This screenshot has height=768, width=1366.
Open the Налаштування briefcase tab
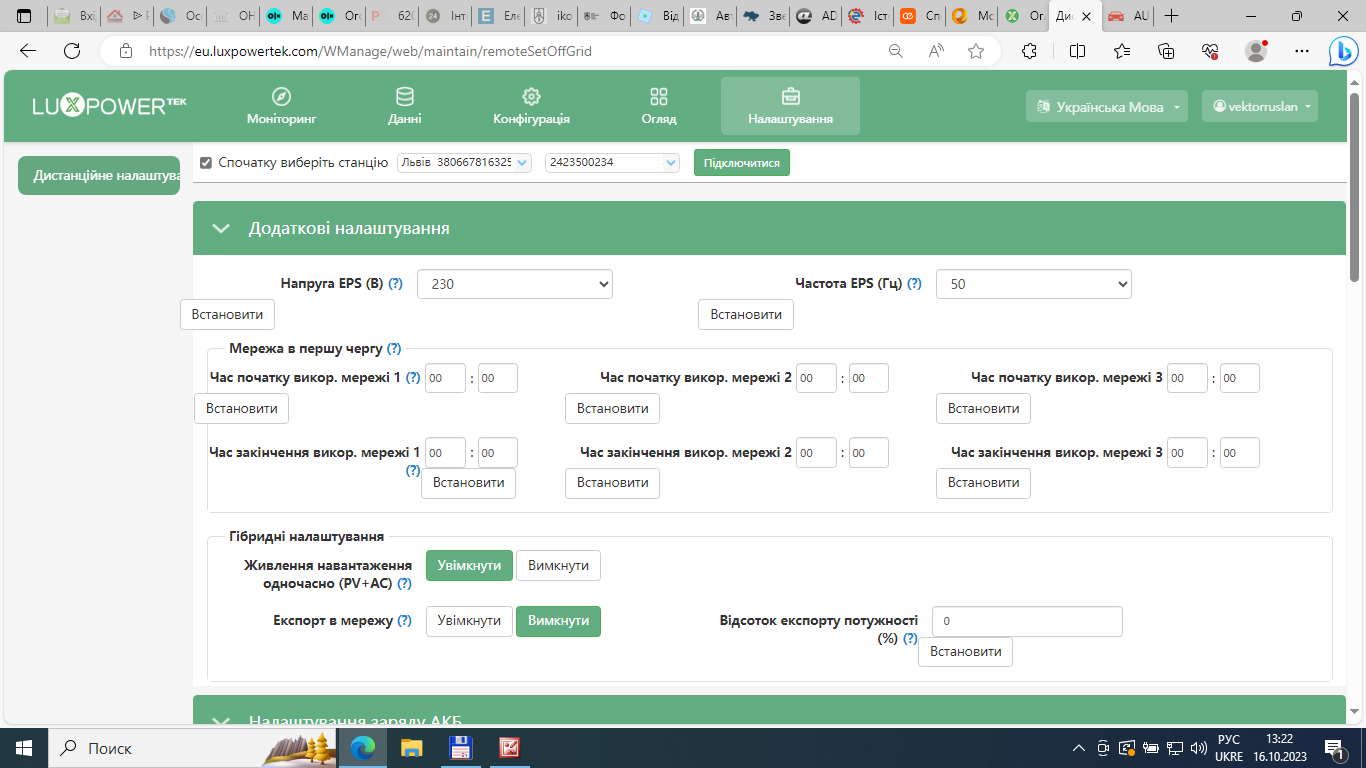790,106
